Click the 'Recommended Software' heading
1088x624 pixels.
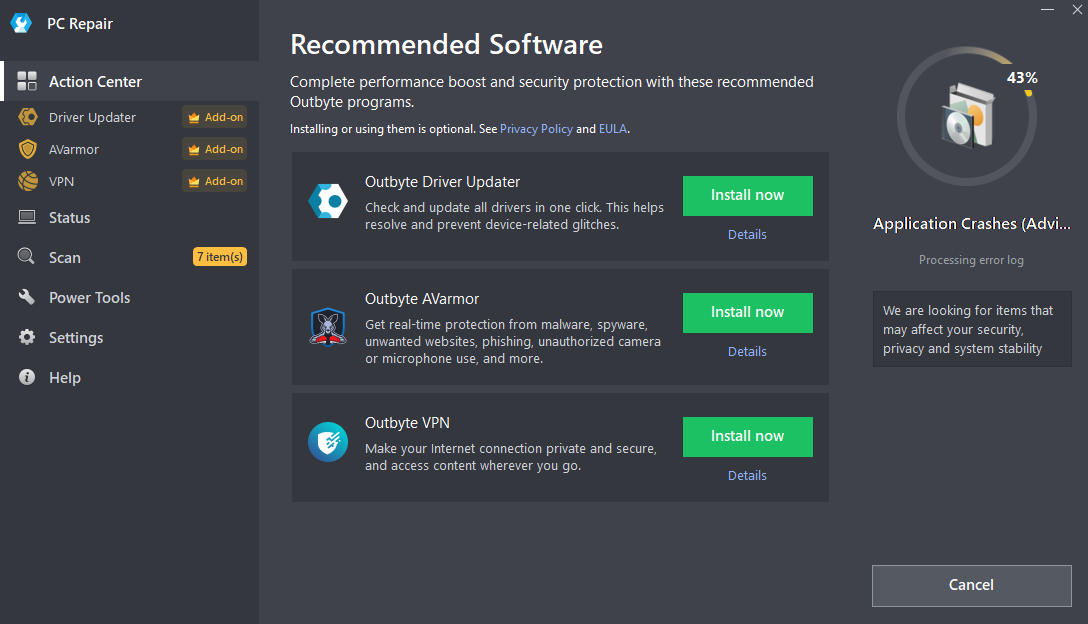click(446, 44)
